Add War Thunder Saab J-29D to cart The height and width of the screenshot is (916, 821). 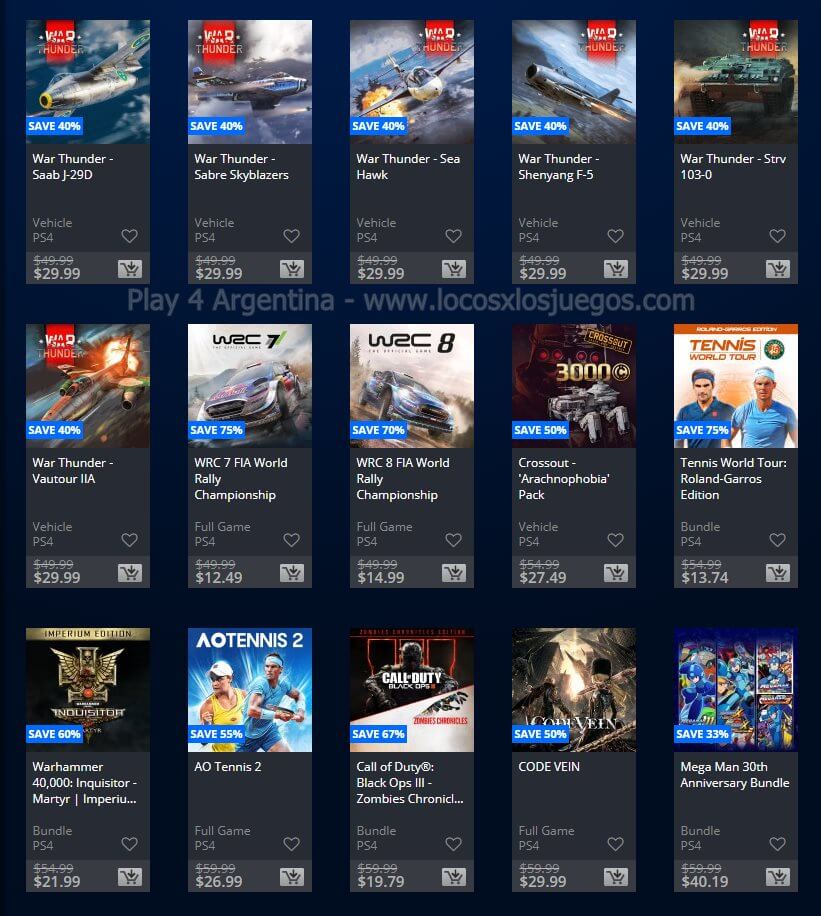pos(130,269)
